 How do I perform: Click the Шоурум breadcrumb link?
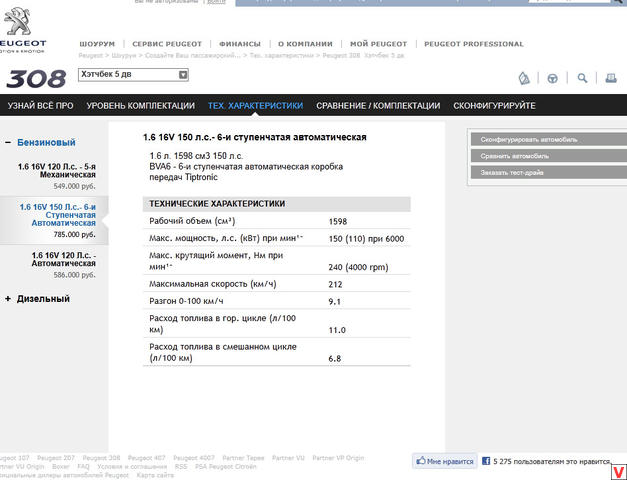124,56
